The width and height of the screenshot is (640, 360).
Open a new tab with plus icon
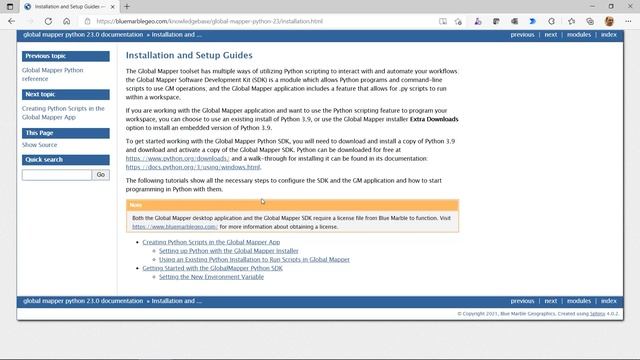click(x=127, y=7)
